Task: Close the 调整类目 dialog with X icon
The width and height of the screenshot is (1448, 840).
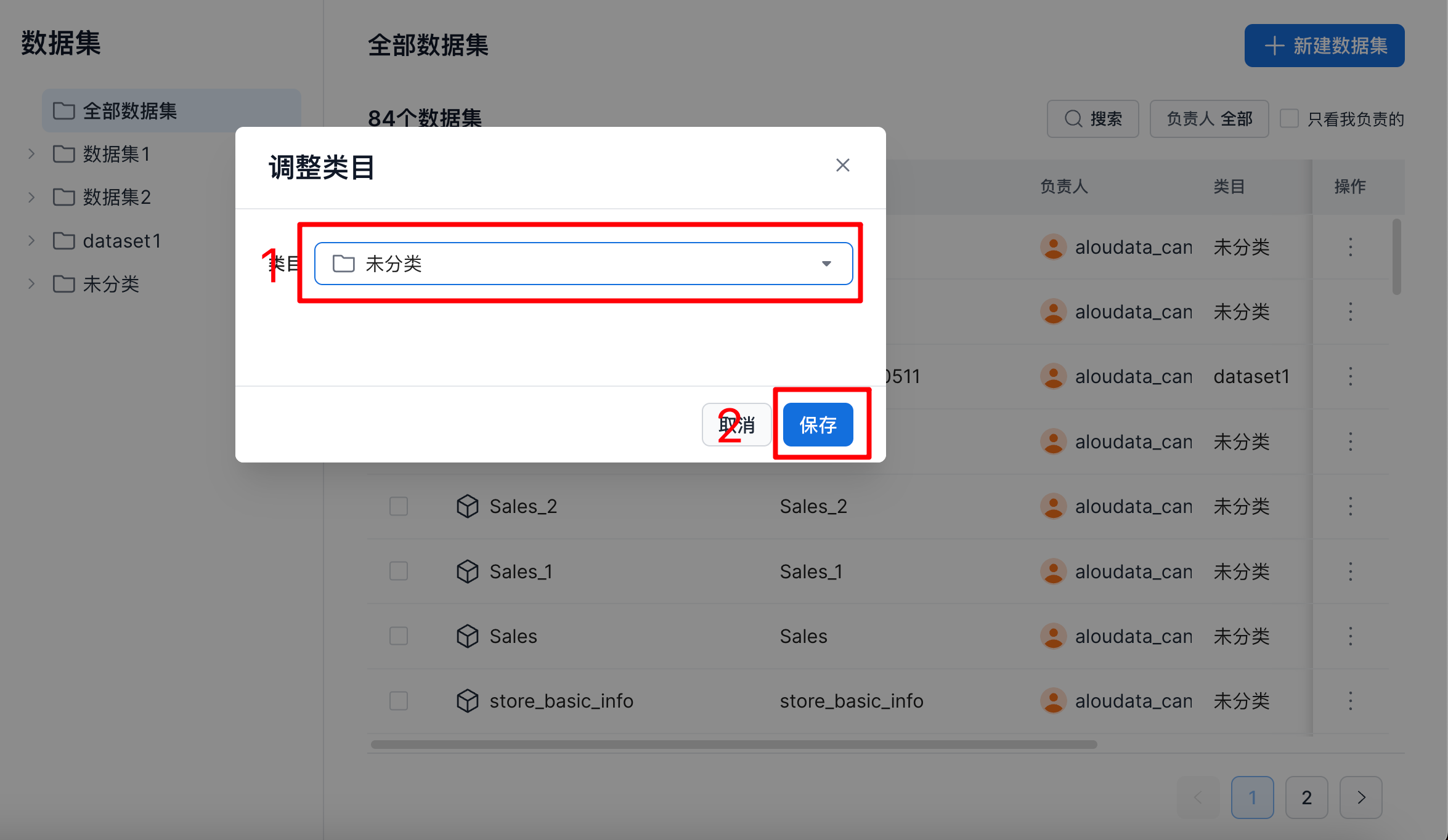Action: [x=842, y=165]
